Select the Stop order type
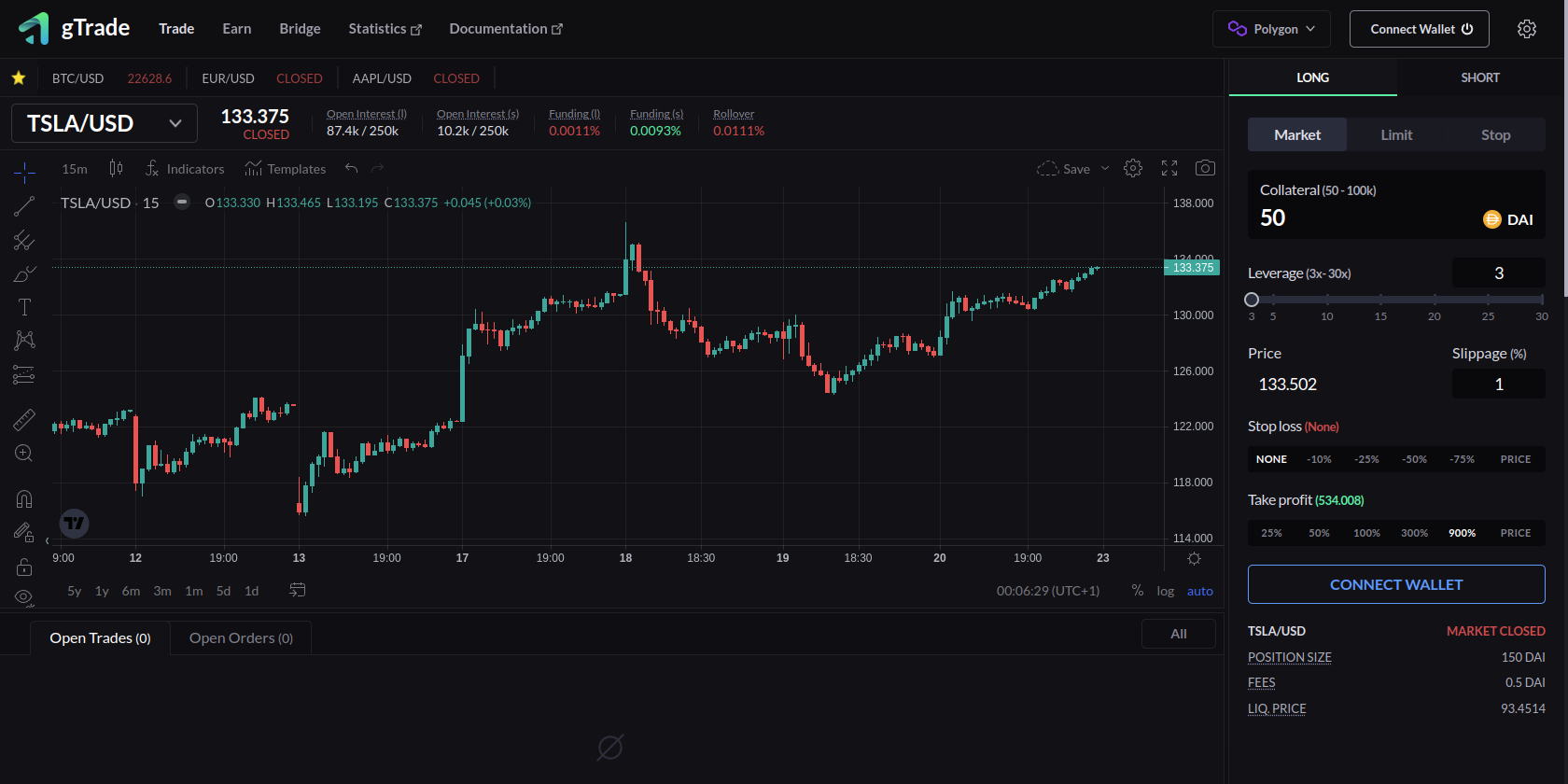The width and height of the screenshot is (1568, 784). coord(1495,134)
